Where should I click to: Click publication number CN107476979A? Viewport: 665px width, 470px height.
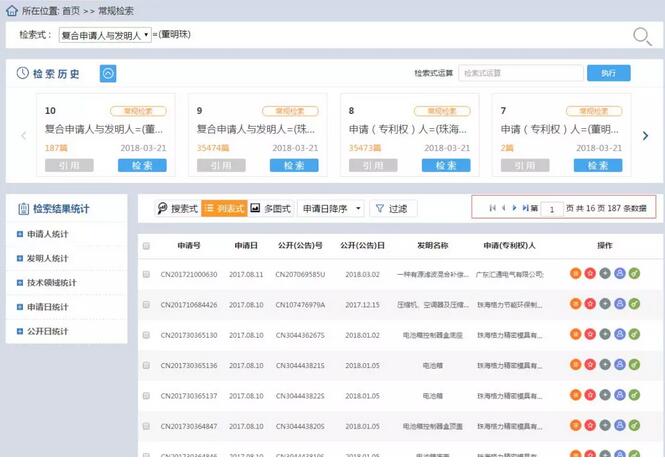click(x=300, y=305)
